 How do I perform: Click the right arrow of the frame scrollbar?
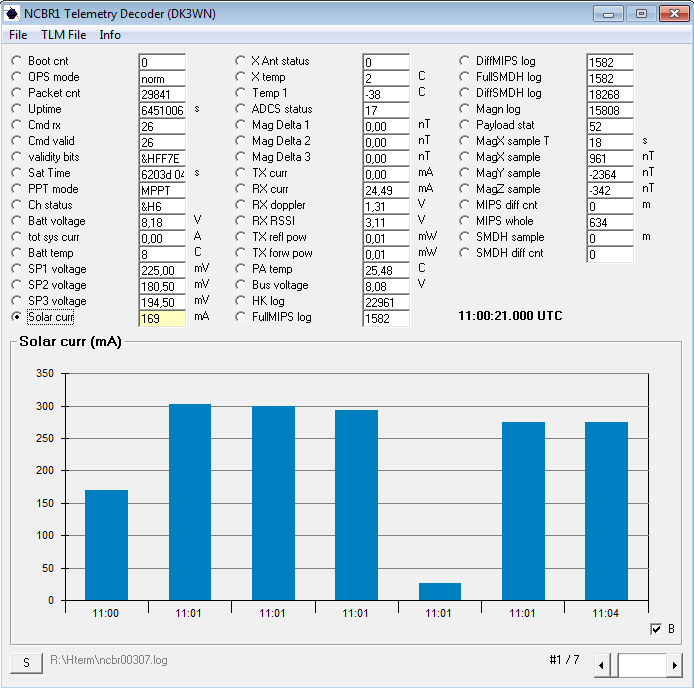click(x=675, y=665)
